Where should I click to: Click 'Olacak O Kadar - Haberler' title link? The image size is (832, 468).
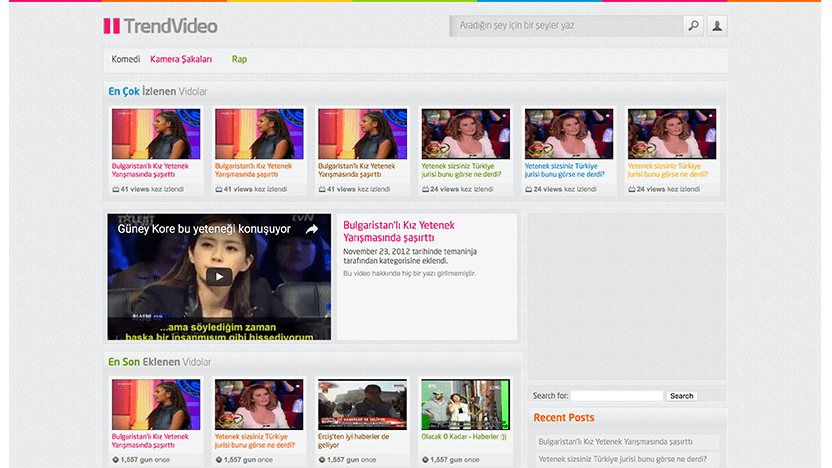tap(465, 437)
